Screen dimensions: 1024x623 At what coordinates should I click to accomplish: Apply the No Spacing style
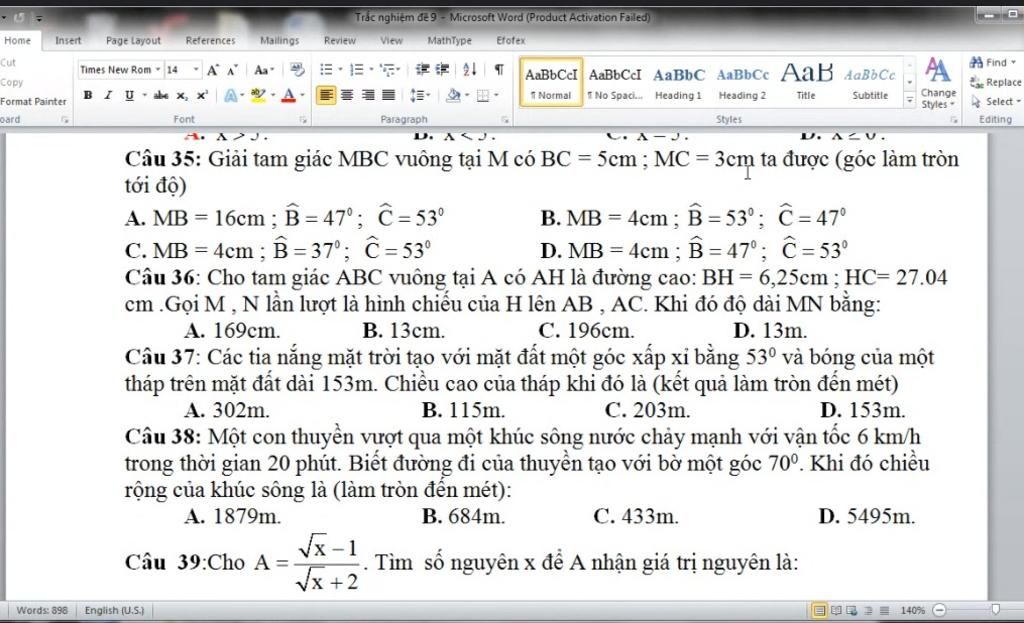pyautogui.click(x=615, y=83)
